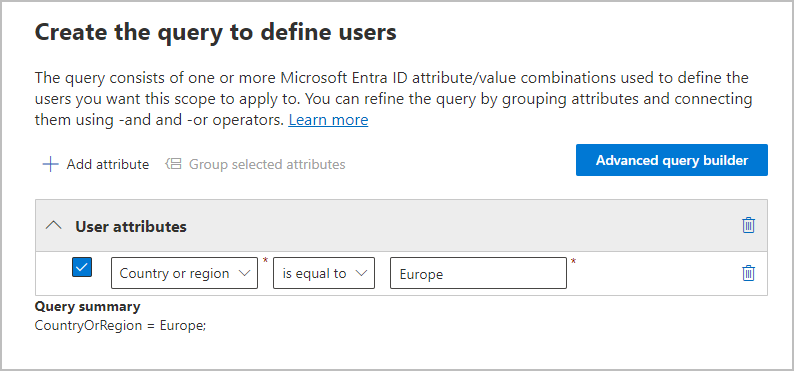Open the Learn more link

pyautogui.click(x=328, y=120)
